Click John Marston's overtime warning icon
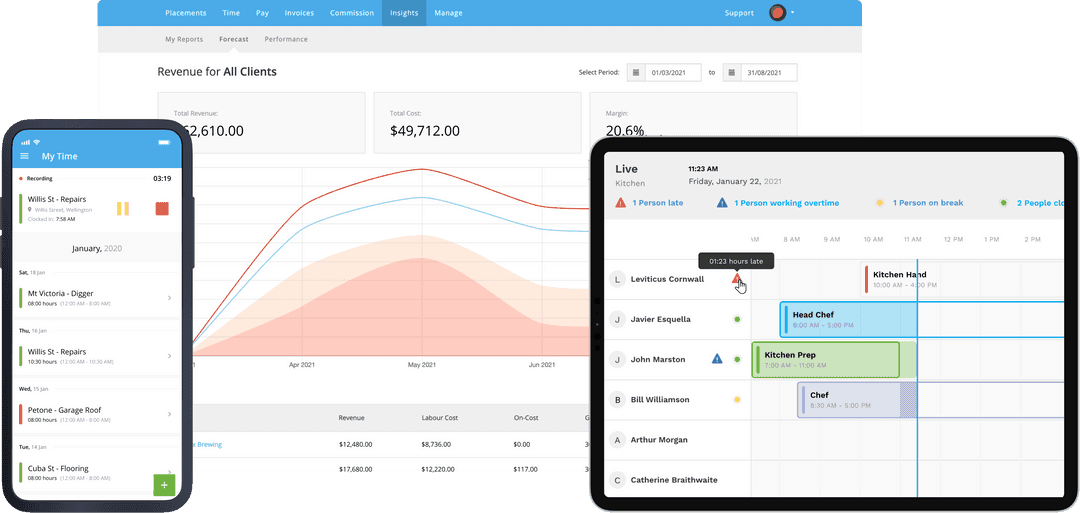1080x513 pixels. pyautogui.click(x=717, y=359)
